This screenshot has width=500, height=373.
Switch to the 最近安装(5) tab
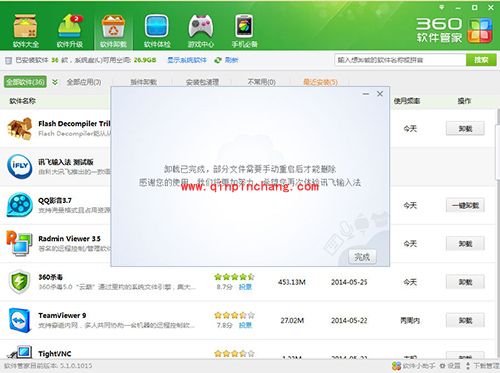[320, 82]
